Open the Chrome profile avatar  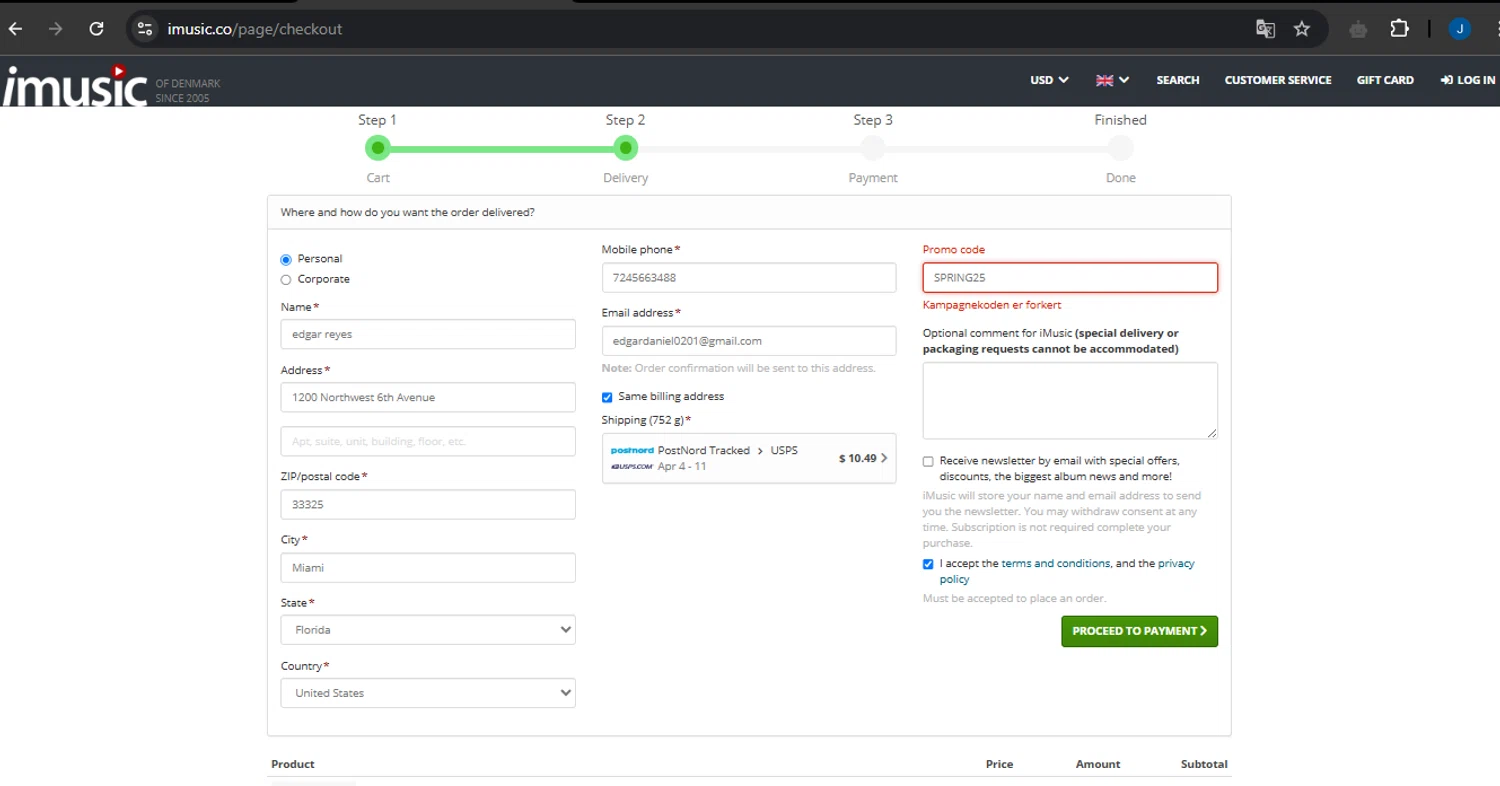tap(1459, 29)
